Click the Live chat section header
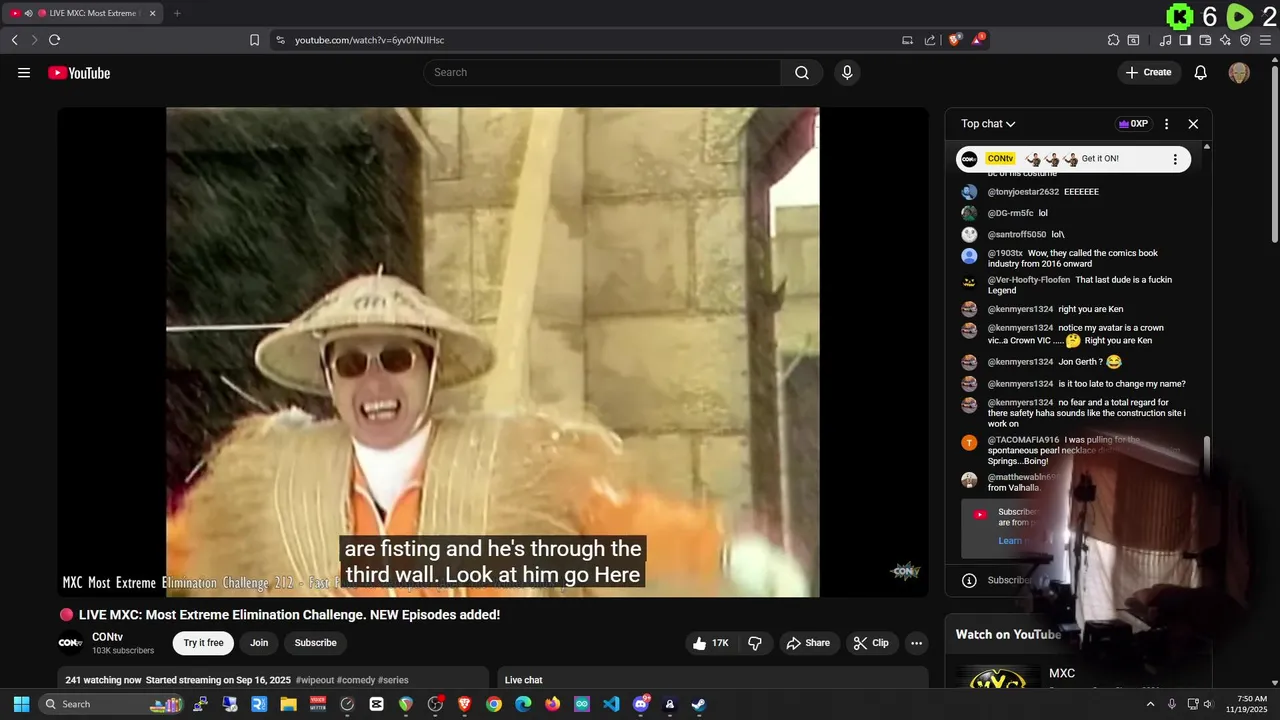This screenshot has width=1280, height=720. [x=524, y=680]
